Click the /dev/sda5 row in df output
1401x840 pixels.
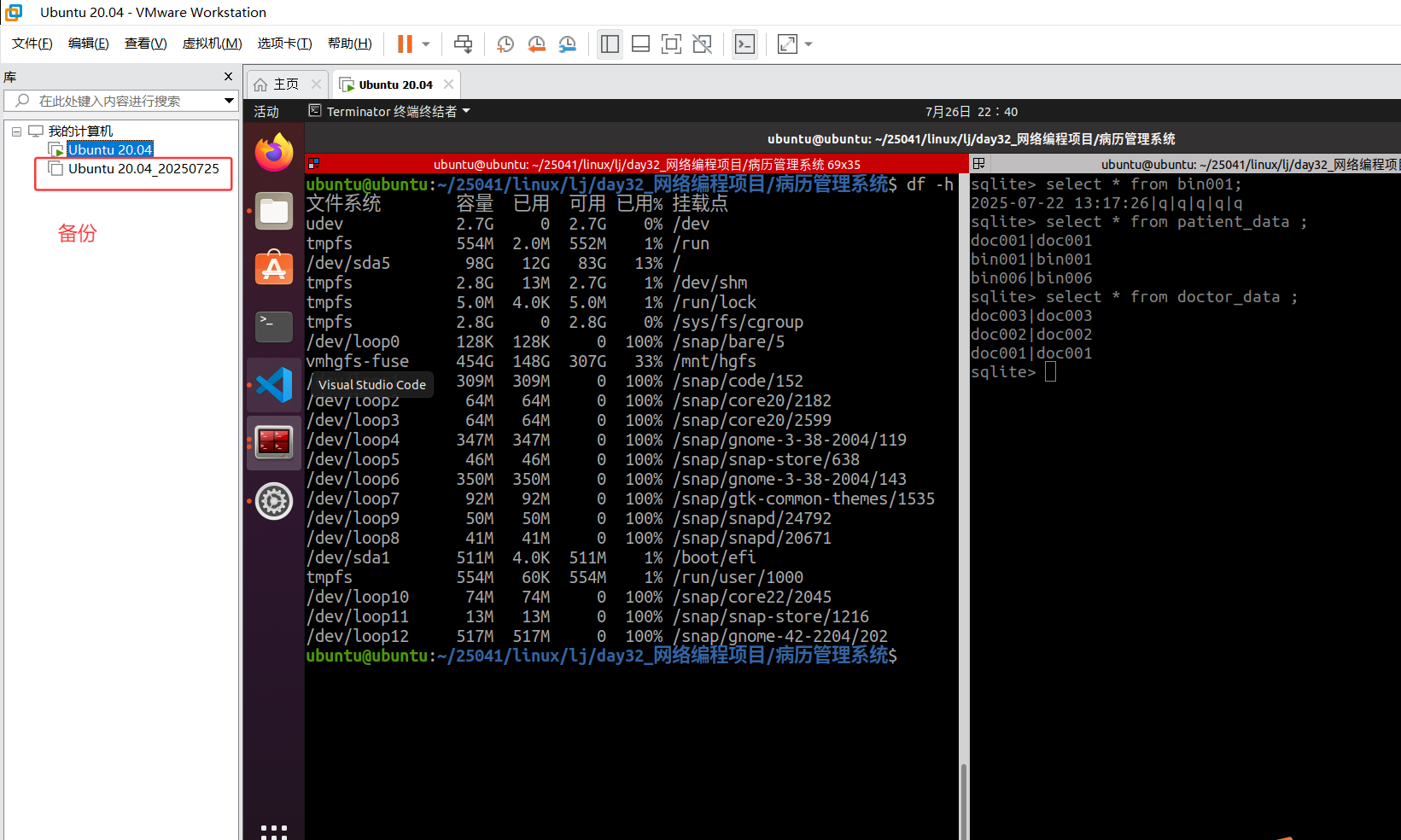click(493, 263)
